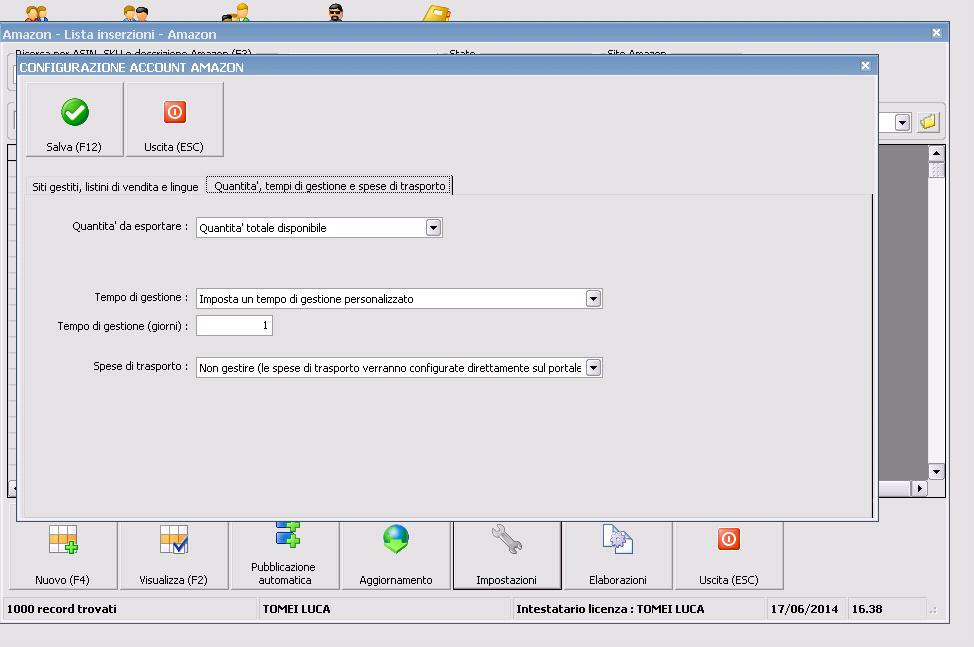The image size is (974, 647).
Task: Open Impostazioni wrench button
Action: tap(507, 555)
